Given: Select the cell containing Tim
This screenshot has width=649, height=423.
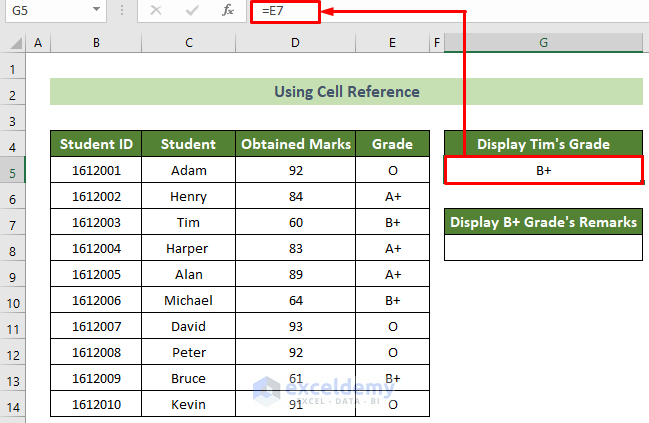Looking at the screenshot, I should point(188,222).
